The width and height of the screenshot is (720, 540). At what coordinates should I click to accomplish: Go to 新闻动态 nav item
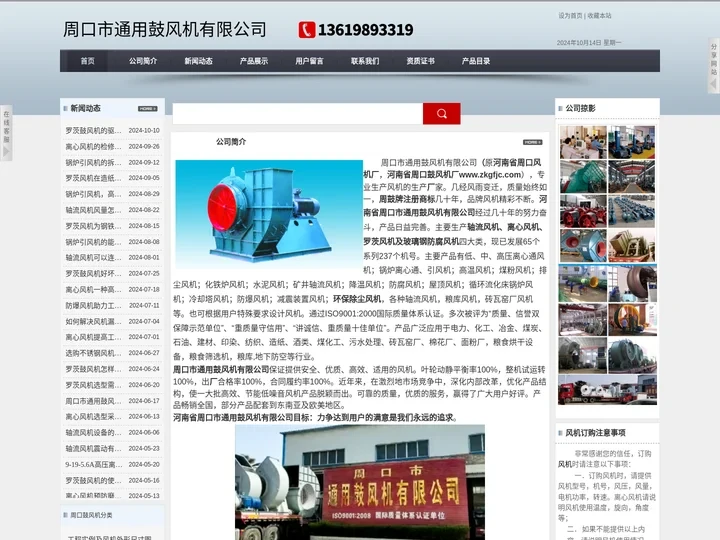coord(198,61)
